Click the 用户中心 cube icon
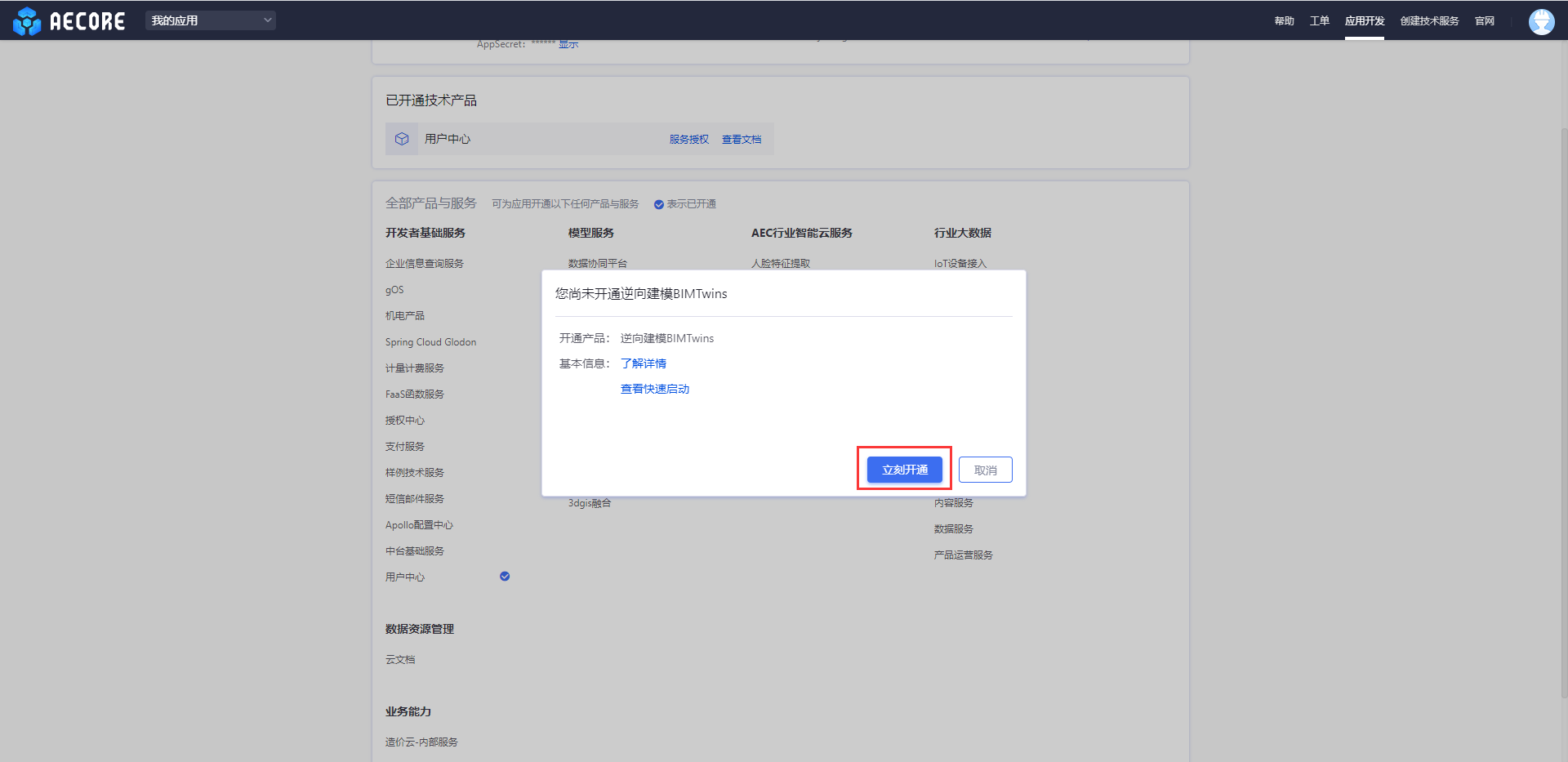The width and height of the screenshot is (1568, 762). point(402,139)
